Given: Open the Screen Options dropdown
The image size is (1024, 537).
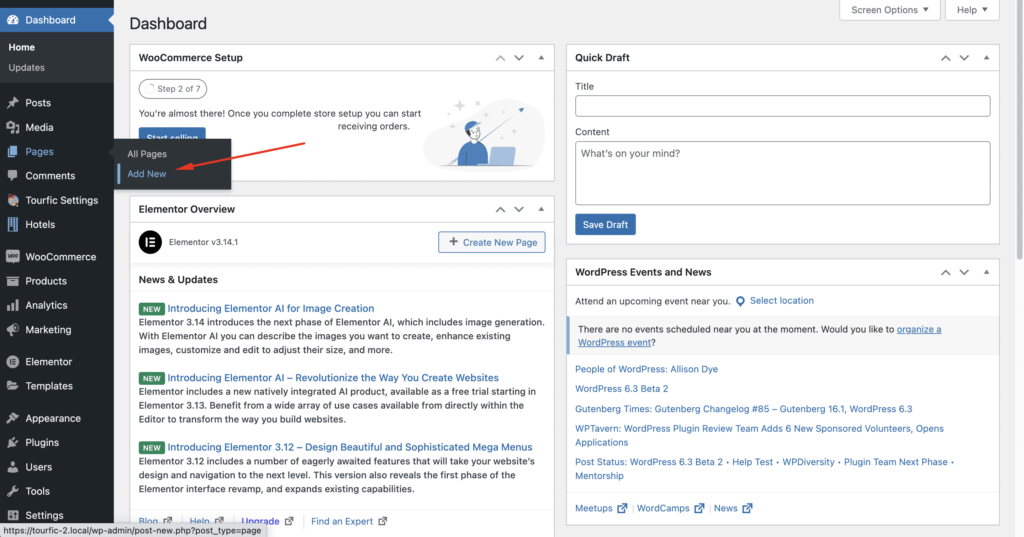Looking at the screenshot, I should tap(889, 10).
